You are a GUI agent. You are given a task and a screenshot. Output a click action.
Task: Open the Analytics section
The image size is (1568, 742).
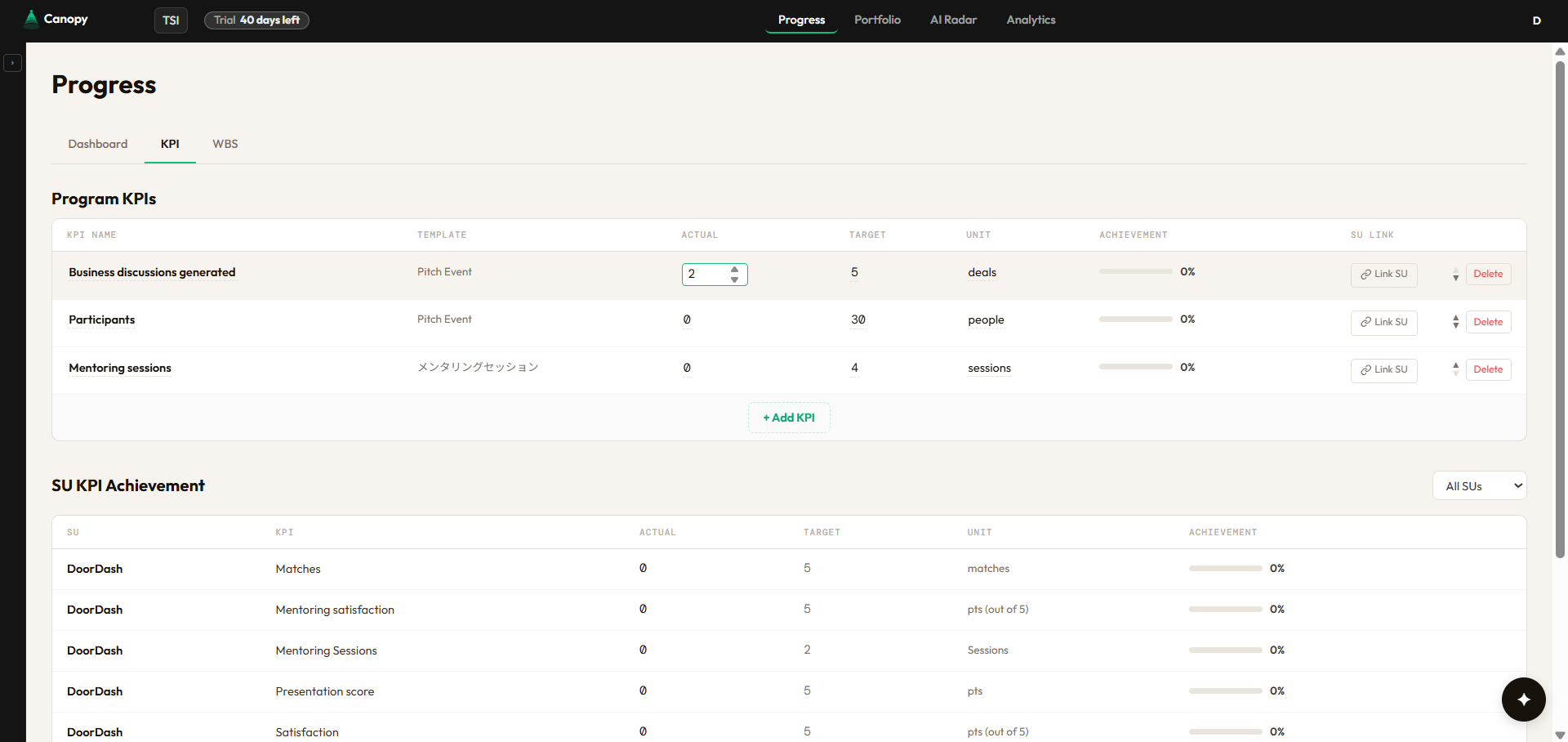point(1031,20)
